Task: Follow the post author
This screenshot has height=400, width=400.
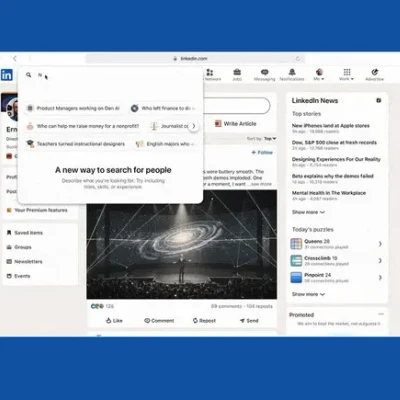Action: (x=262, y=152)
